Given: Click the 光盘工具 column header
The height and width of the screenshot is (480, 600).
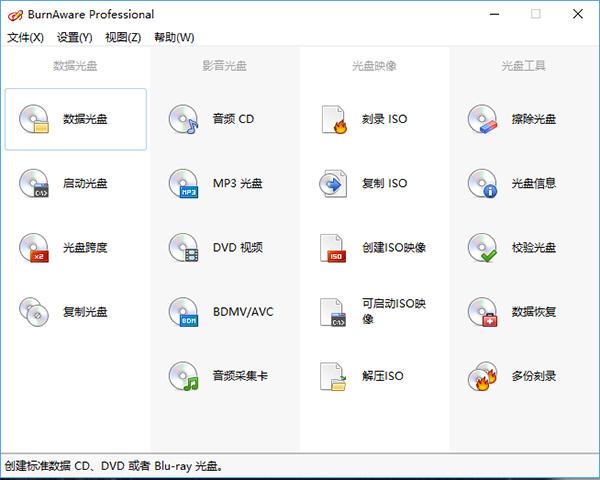Looking at the screenshot, I should pos(523,66).
